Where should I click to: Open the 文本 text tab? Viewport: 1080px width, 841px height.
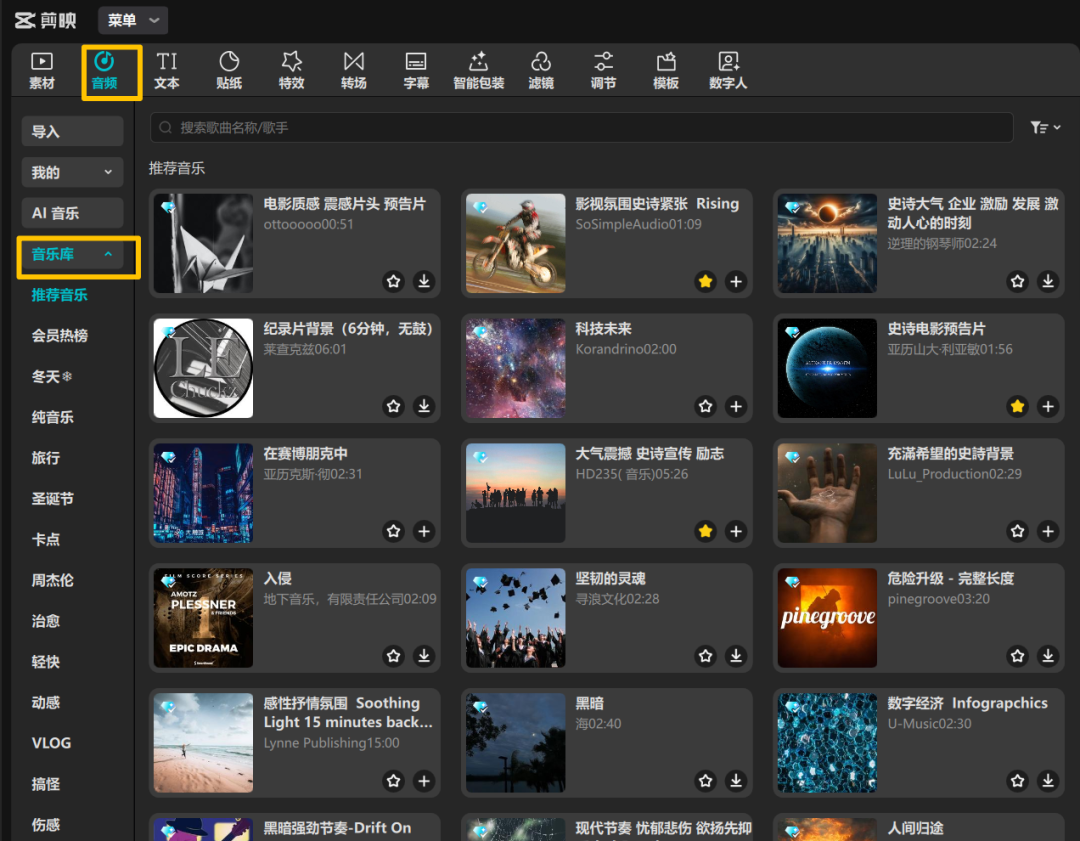pos(167,72)
